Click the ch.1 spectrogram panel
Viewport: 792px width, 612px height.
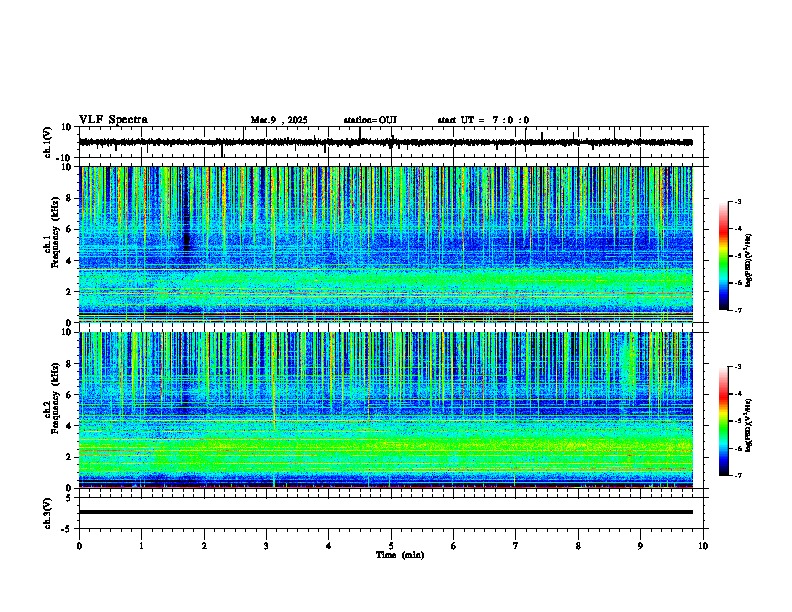[386, 244]
